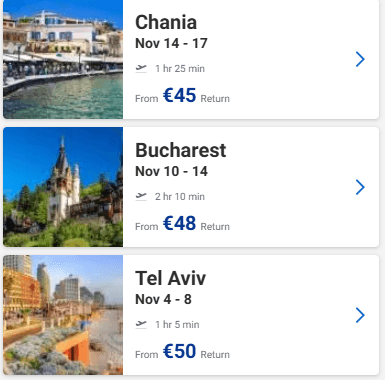Choose the €48 return fare
Screen dimensions: 385x380
pos(179,223)
